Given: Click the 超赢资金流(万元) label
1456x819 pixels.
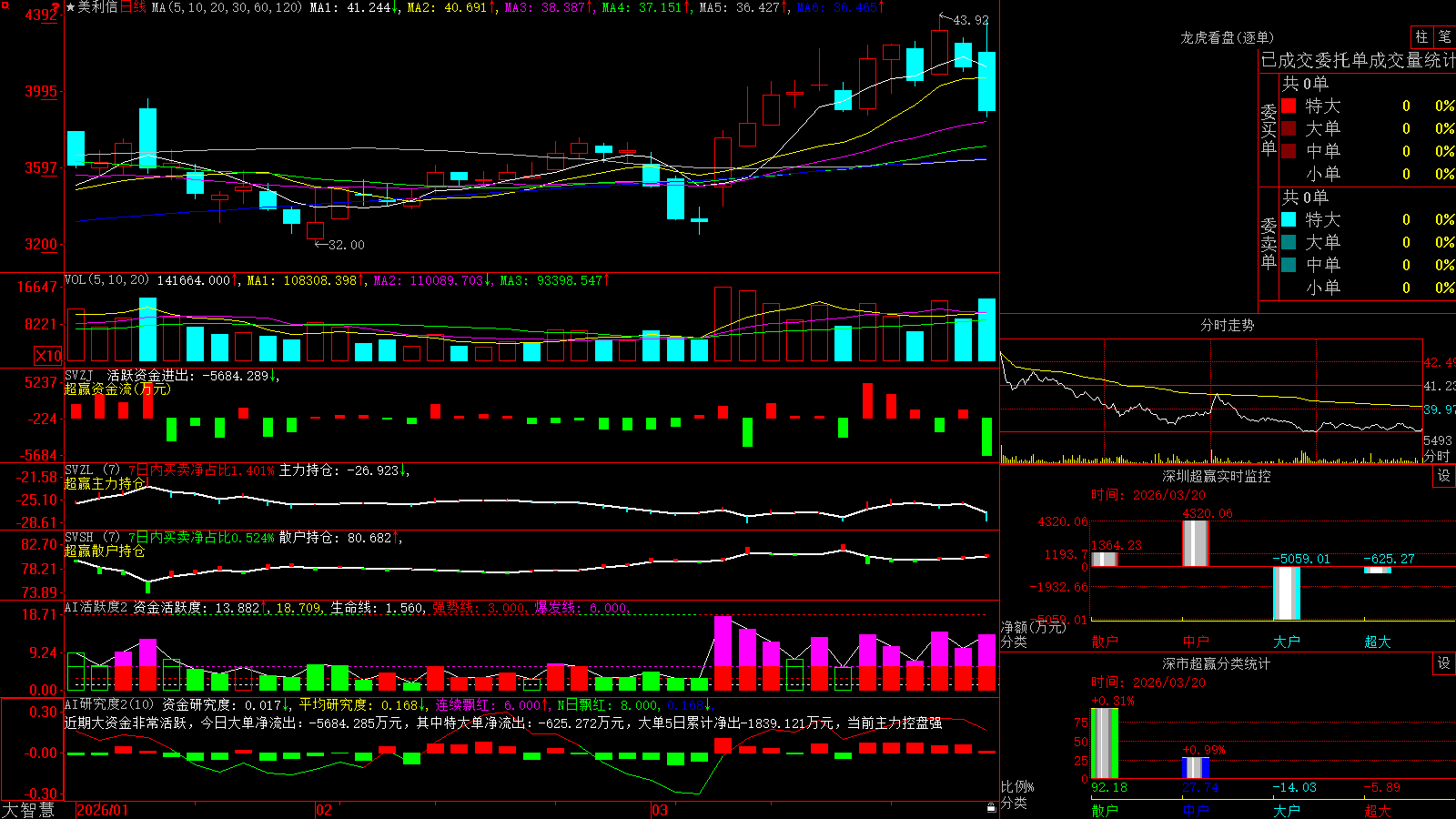Looking at the screenshot, I should (117, 389).
